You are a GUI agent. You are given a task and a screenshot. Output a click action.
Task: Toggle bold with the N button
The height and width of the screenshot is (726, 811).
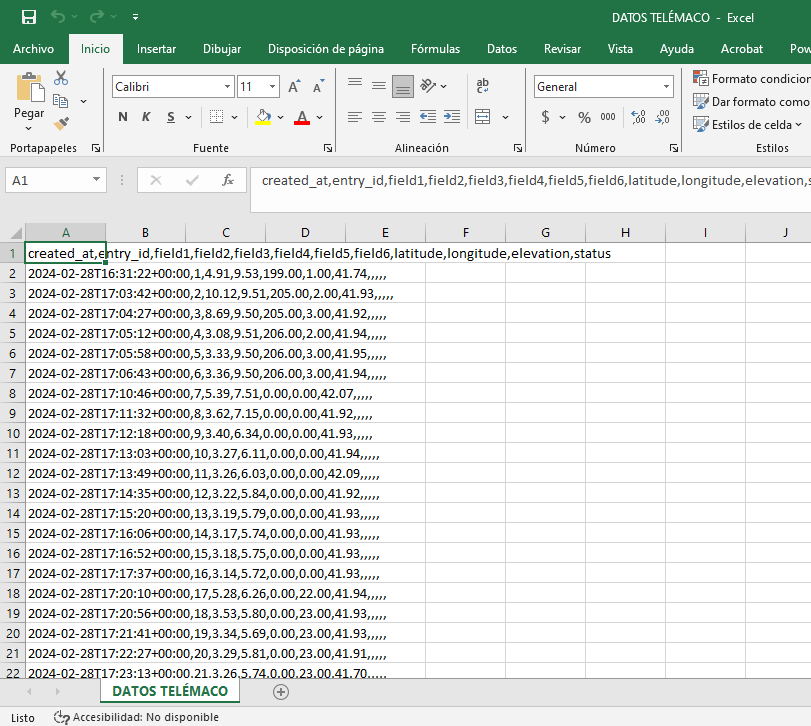point(123,117)
